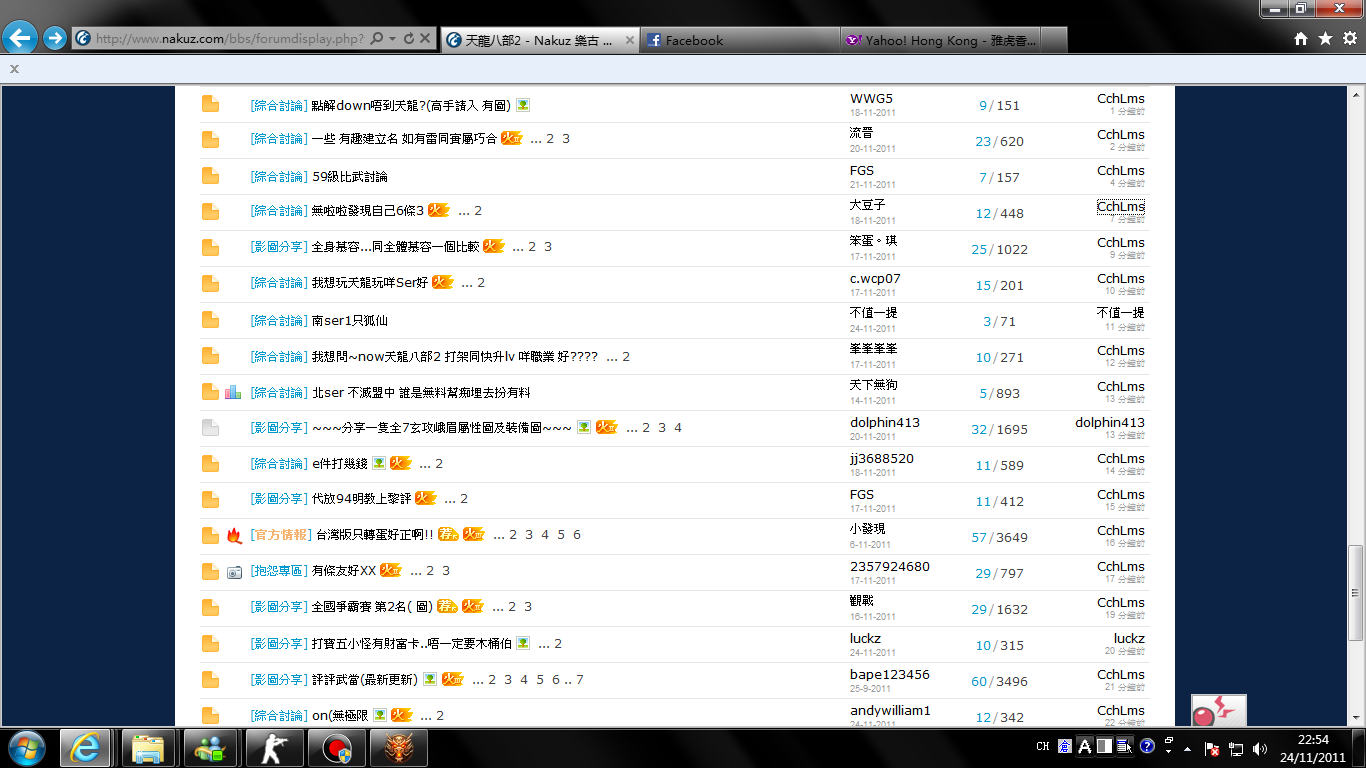Click the search magnifier in address bar
The width and height of the screenshot is (1366, 768).
pyautogui.click(x=377, y=39)
